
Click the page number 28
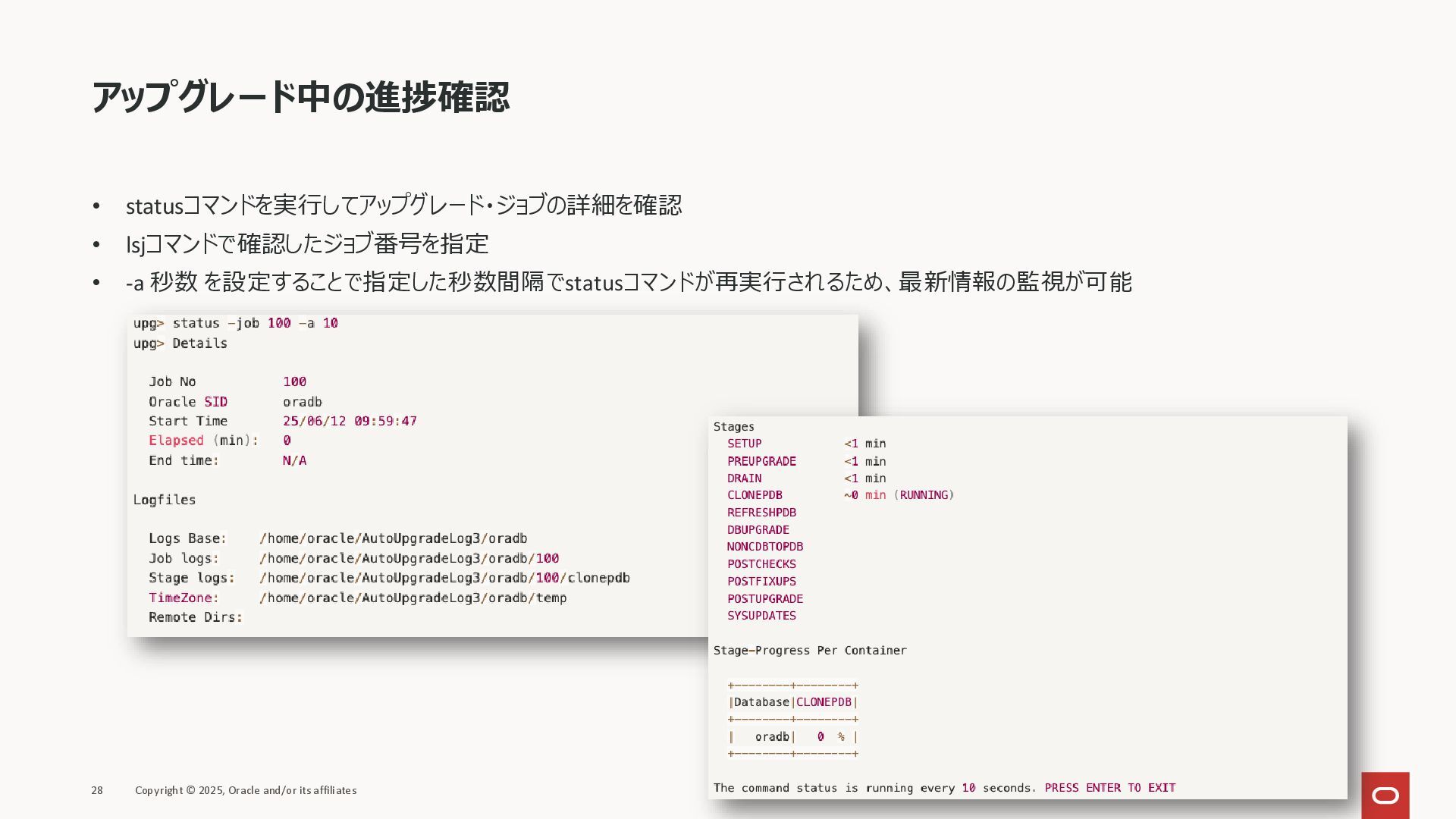point(97,790)
